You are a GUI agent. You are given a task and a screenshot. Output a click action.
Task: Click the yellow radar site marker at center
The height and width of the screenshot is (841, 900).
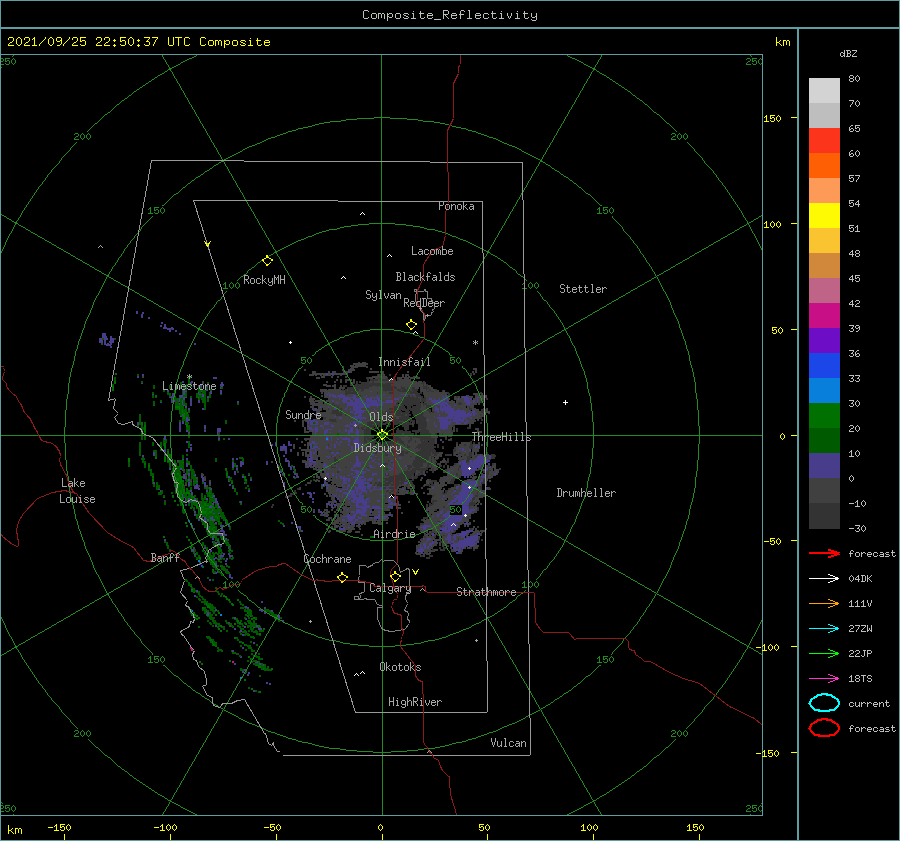[382, 435]
